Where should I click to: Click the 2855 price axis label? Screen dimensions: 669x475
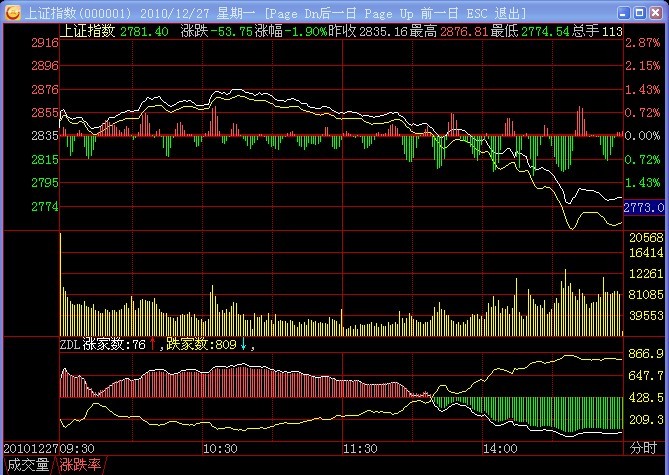click(x=45, y=113)
